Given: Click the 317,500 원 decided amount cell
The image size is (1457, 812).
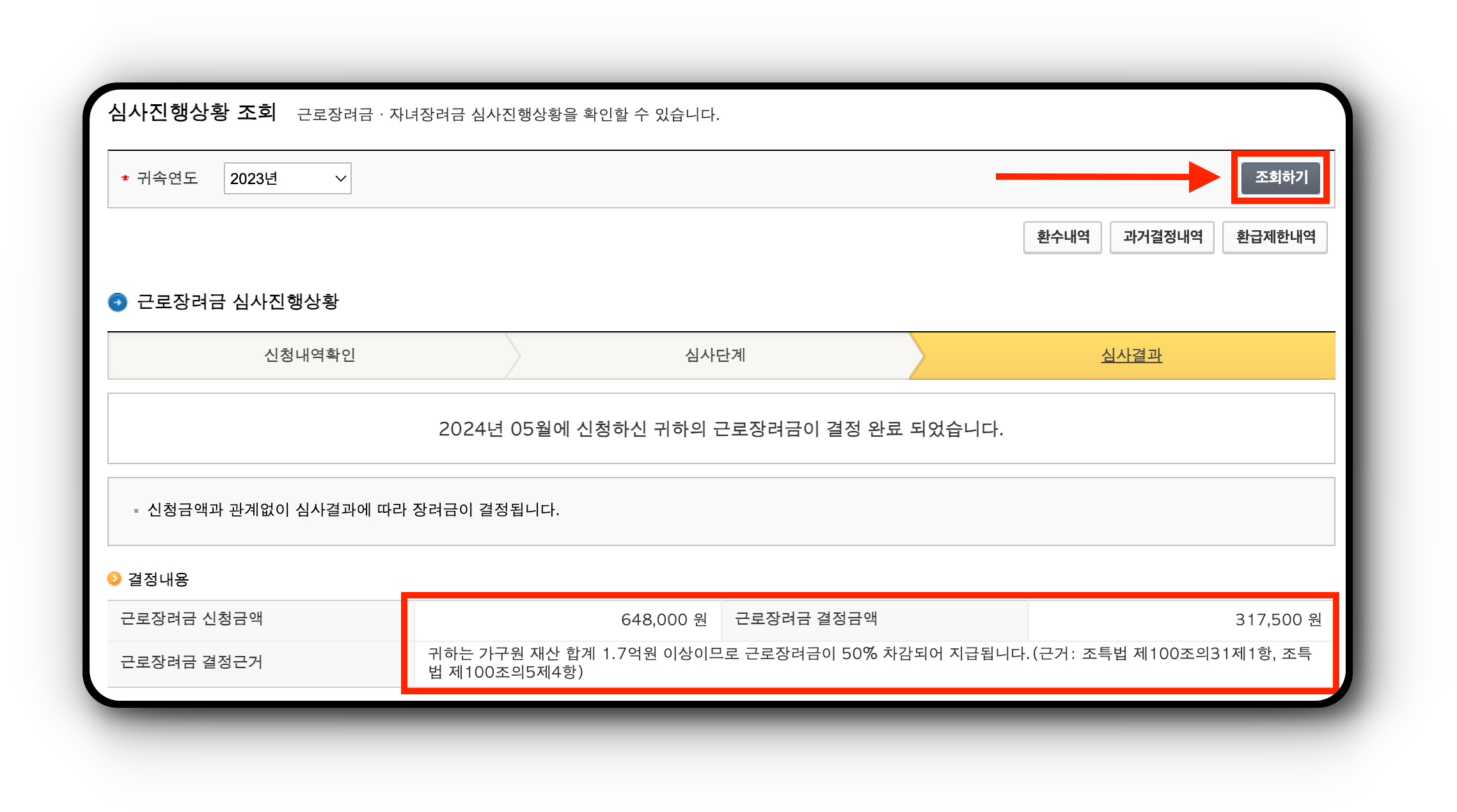Looking at the screenshot, I should tap(1181, 620).
